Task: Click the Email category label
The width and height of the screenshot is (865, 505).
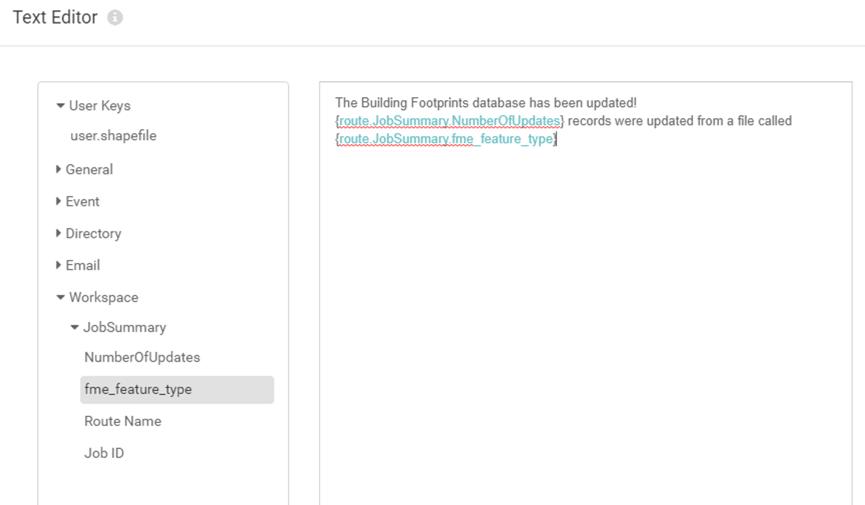Action: coord(83,265)
